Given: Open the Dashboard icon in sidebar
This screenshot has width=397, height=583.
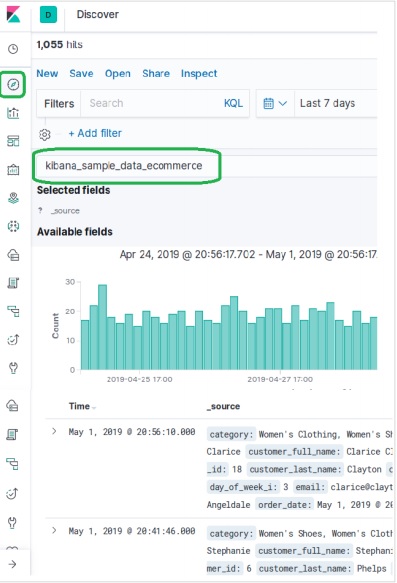Looking at the screenshot, I should click(x=13, y=141).
